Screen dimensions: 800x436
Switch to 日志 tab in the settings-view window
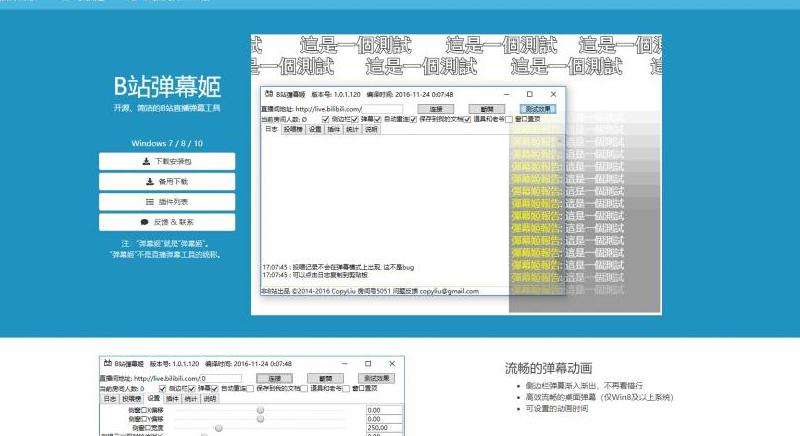tap(110, 399)
